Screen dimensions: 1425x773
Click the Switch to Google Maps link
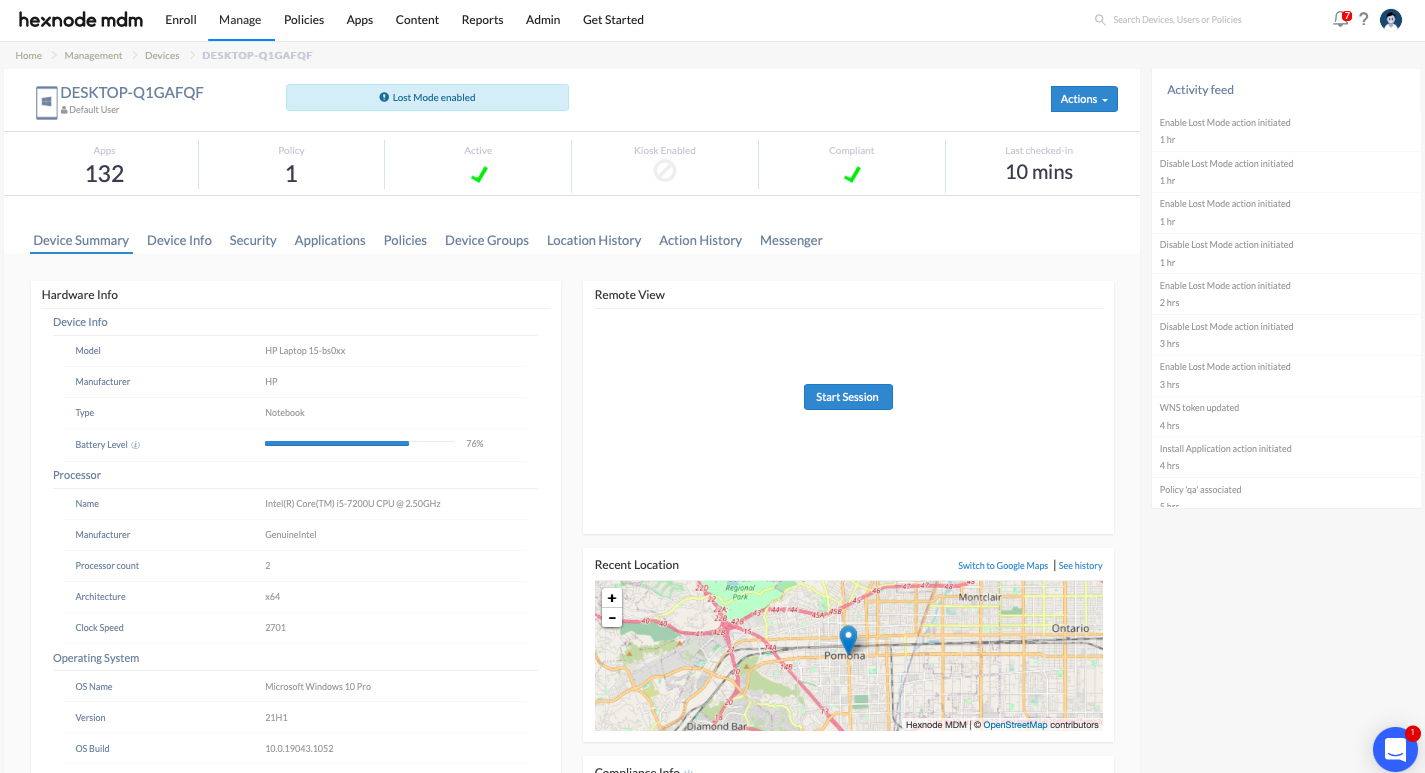[x=1002, y=566]
